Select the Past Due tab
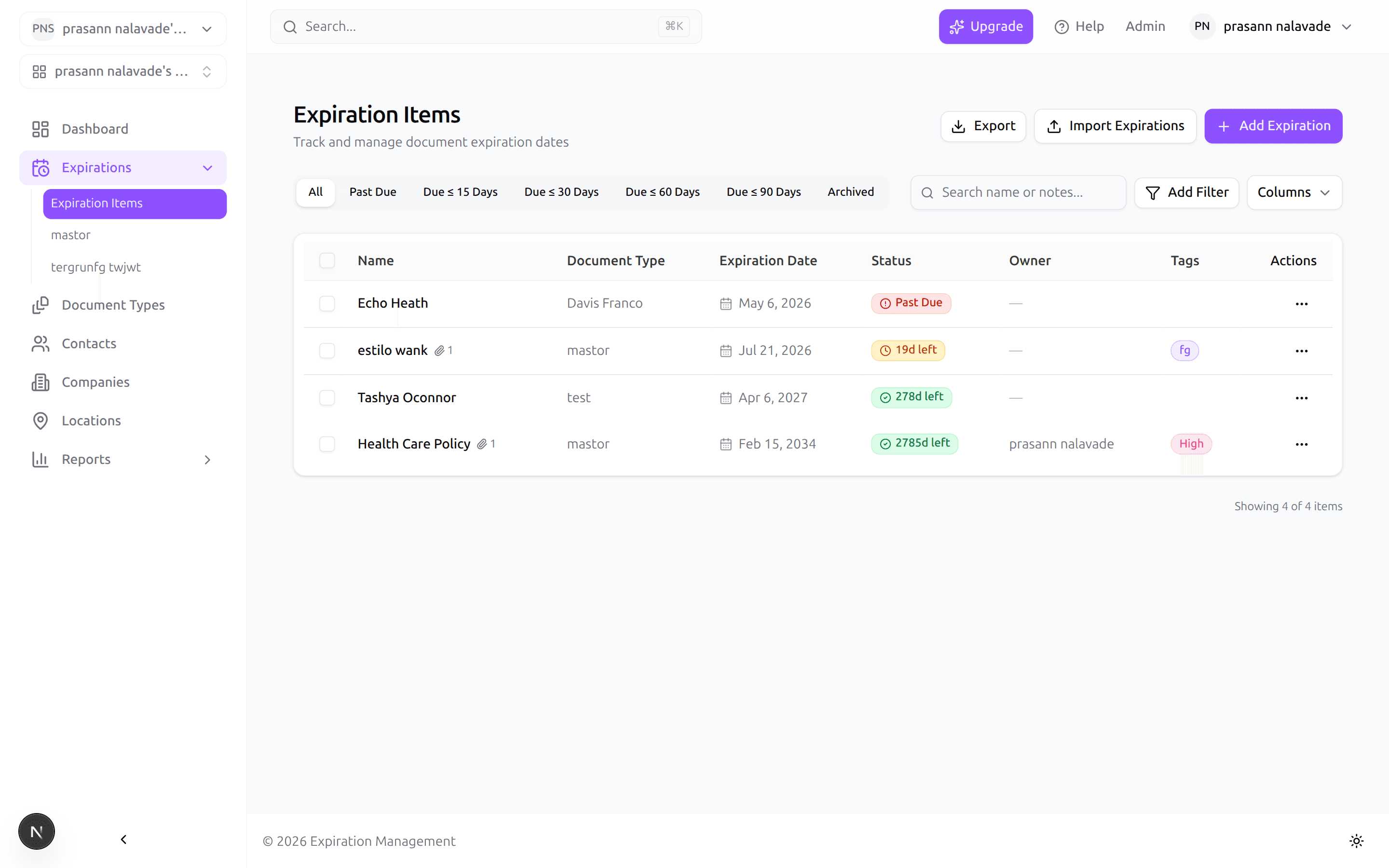 [372, 192]
